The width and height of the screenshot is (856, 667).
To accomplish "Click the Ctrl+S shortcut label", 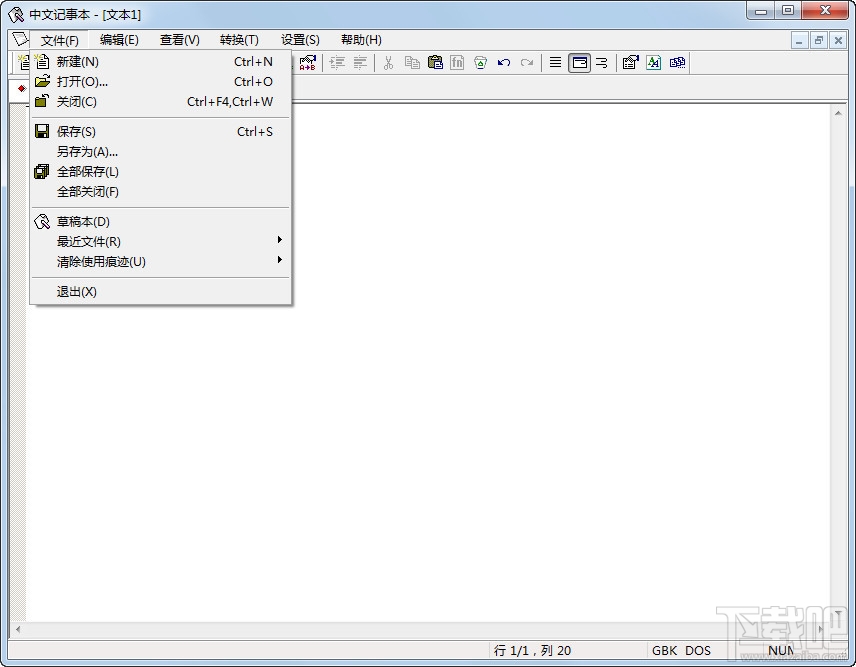I will coord(254,132).
